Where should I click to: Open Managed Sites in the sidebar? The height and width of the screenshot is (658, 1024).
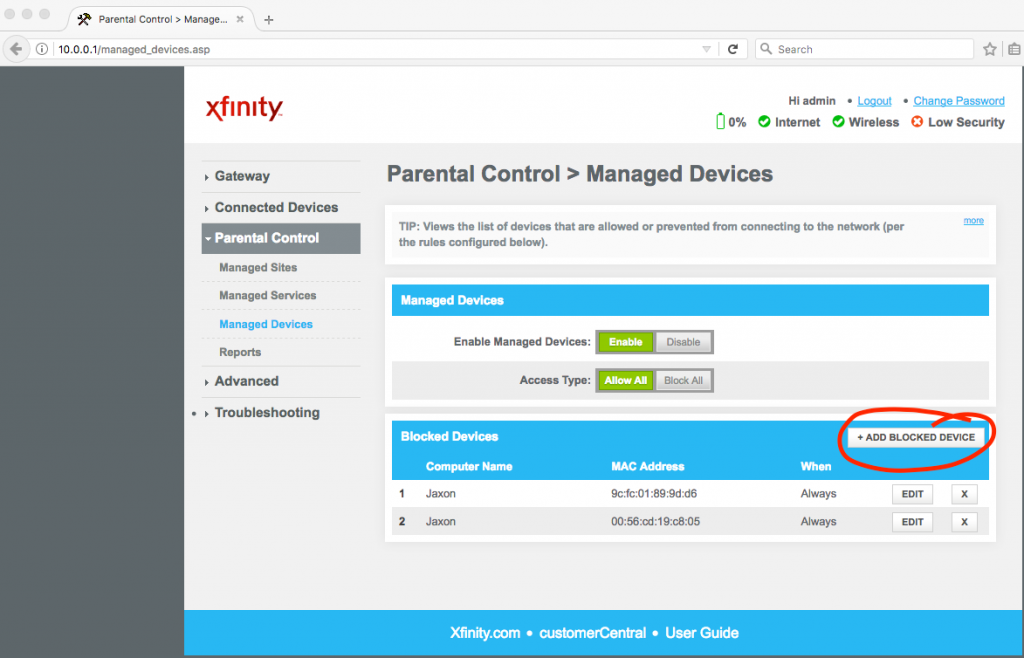click(258, 268)
